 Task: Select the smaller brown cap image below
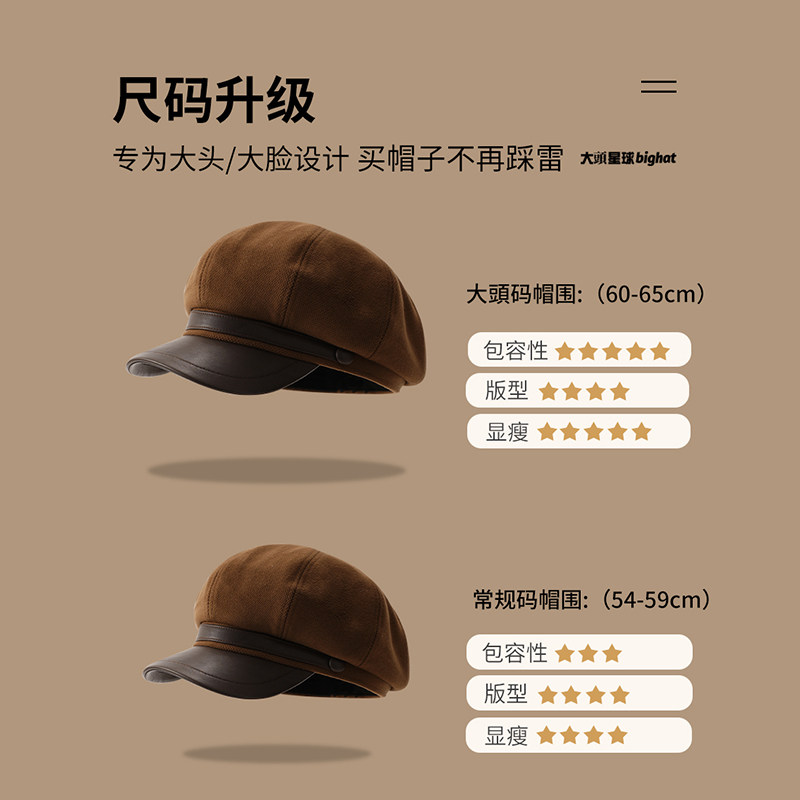(276, 621)
